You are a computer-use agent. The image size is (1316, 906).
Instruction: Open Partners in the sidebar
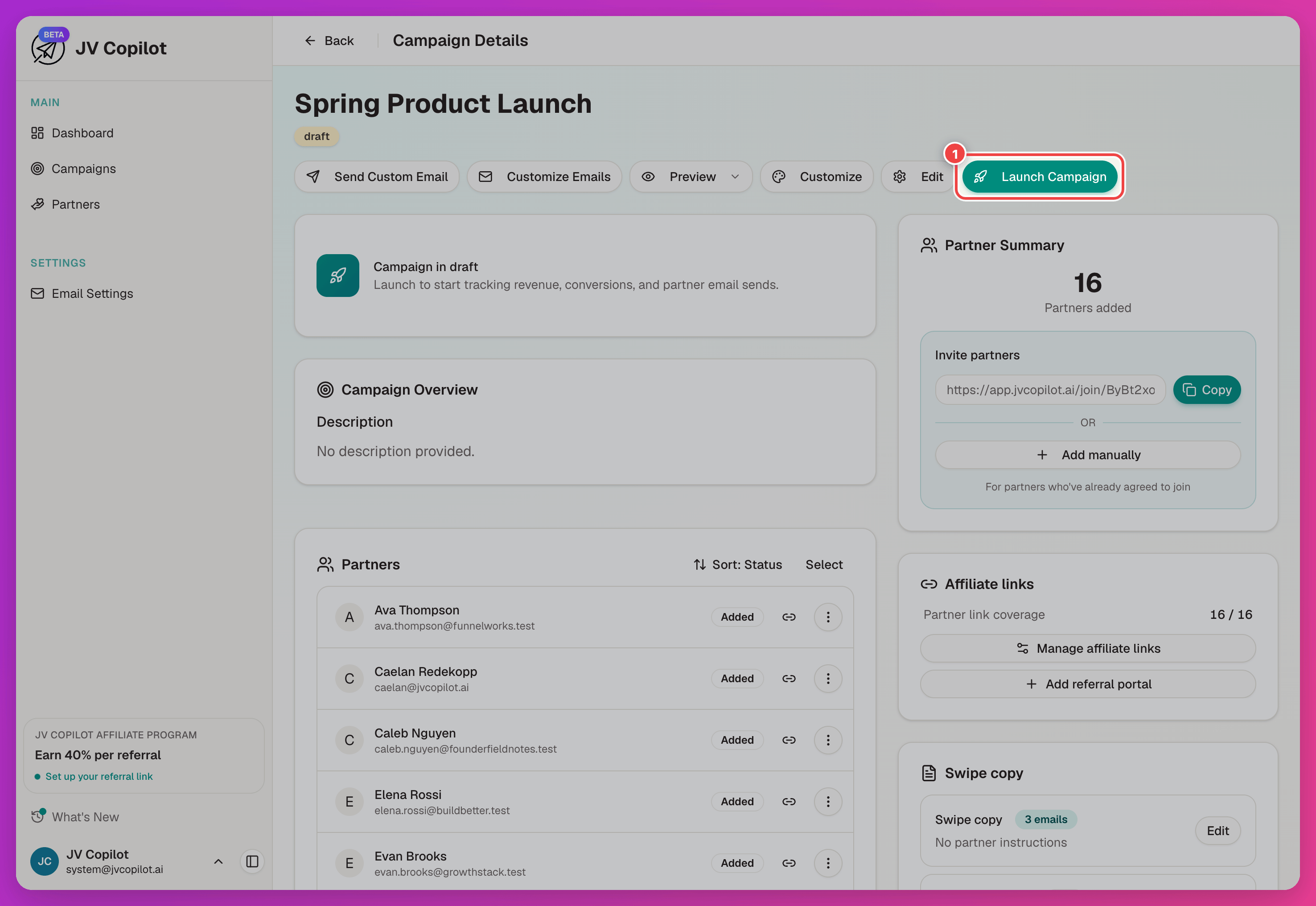point(66,204)
